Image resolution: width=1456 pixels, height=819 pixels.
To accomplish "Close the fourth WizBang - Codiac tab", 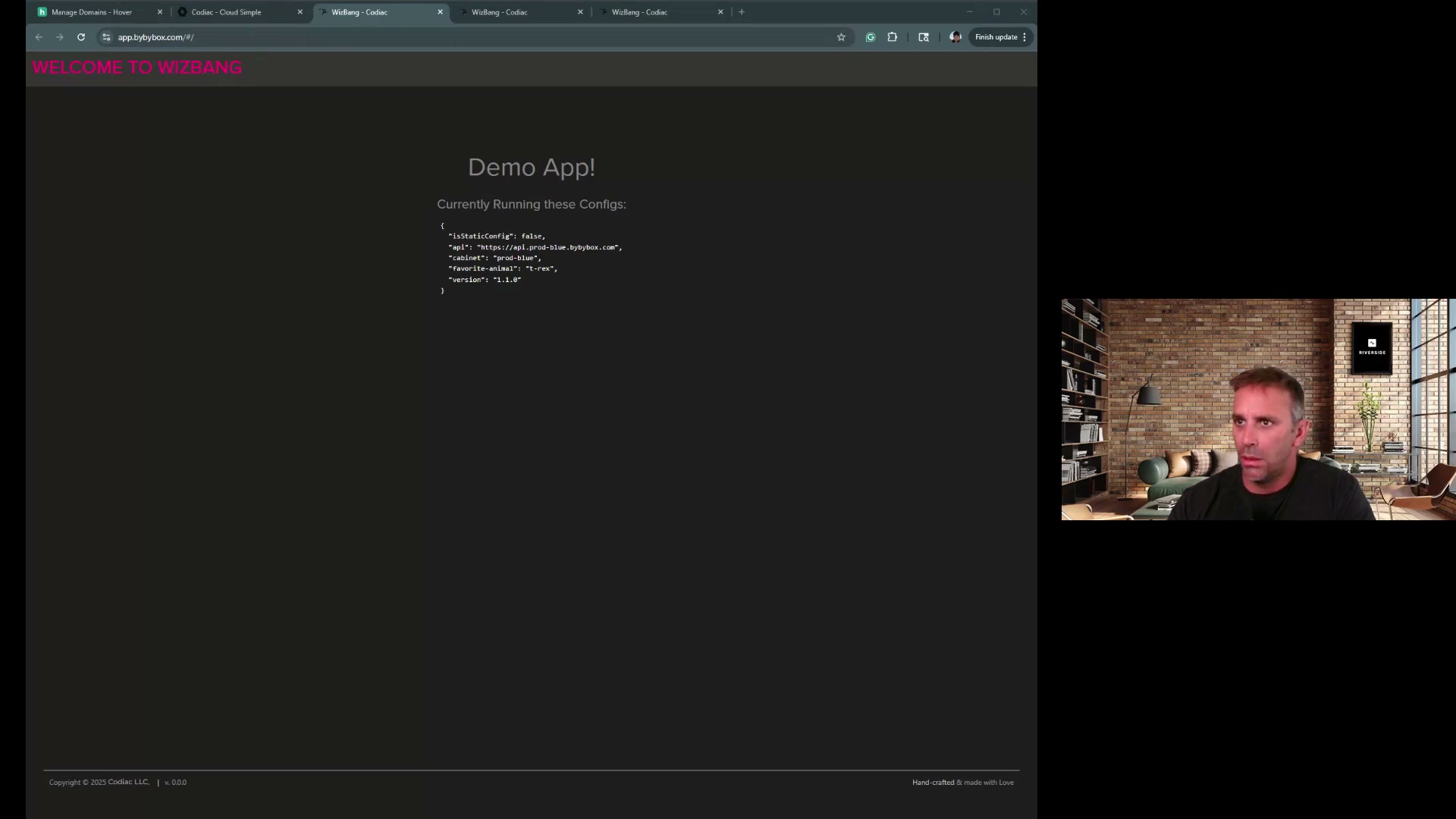I will pos(580,12).
